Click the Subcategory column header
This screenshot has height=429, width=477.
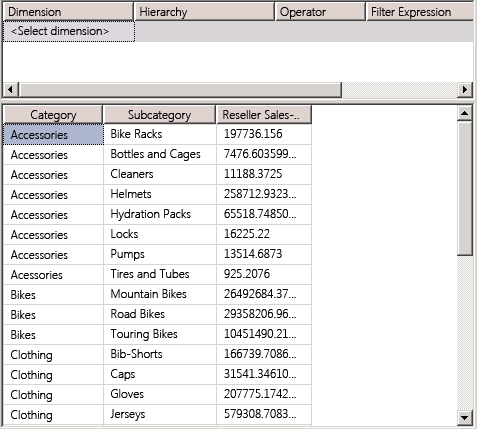click(x=160, y=115)
